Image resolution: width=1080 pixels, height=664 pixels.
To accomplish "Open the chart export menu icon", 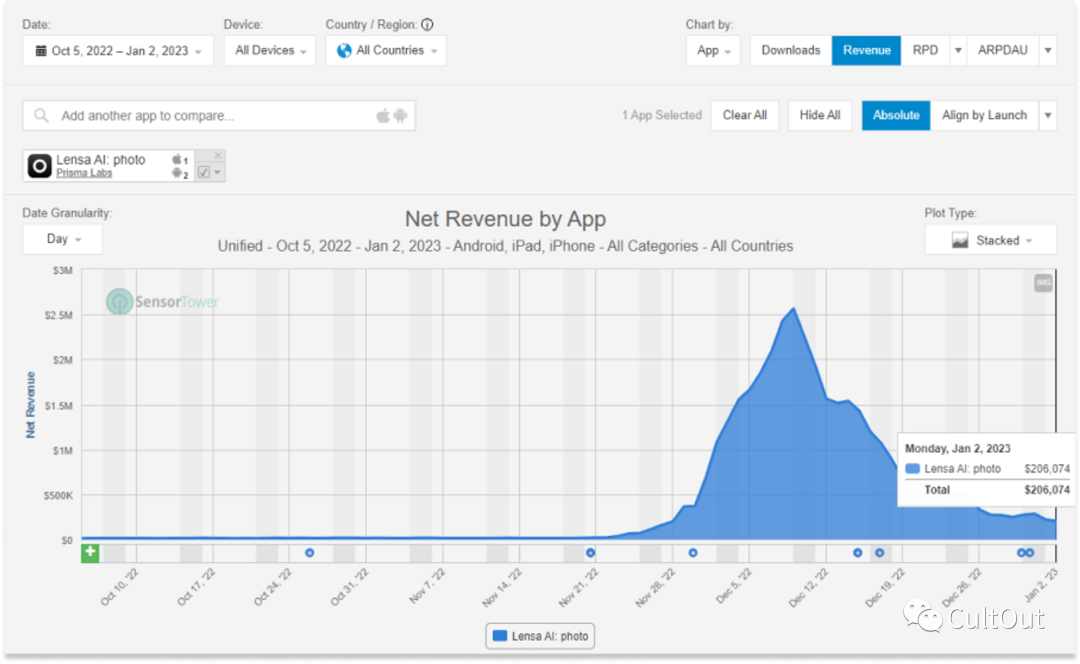I will click(1043, 282).
